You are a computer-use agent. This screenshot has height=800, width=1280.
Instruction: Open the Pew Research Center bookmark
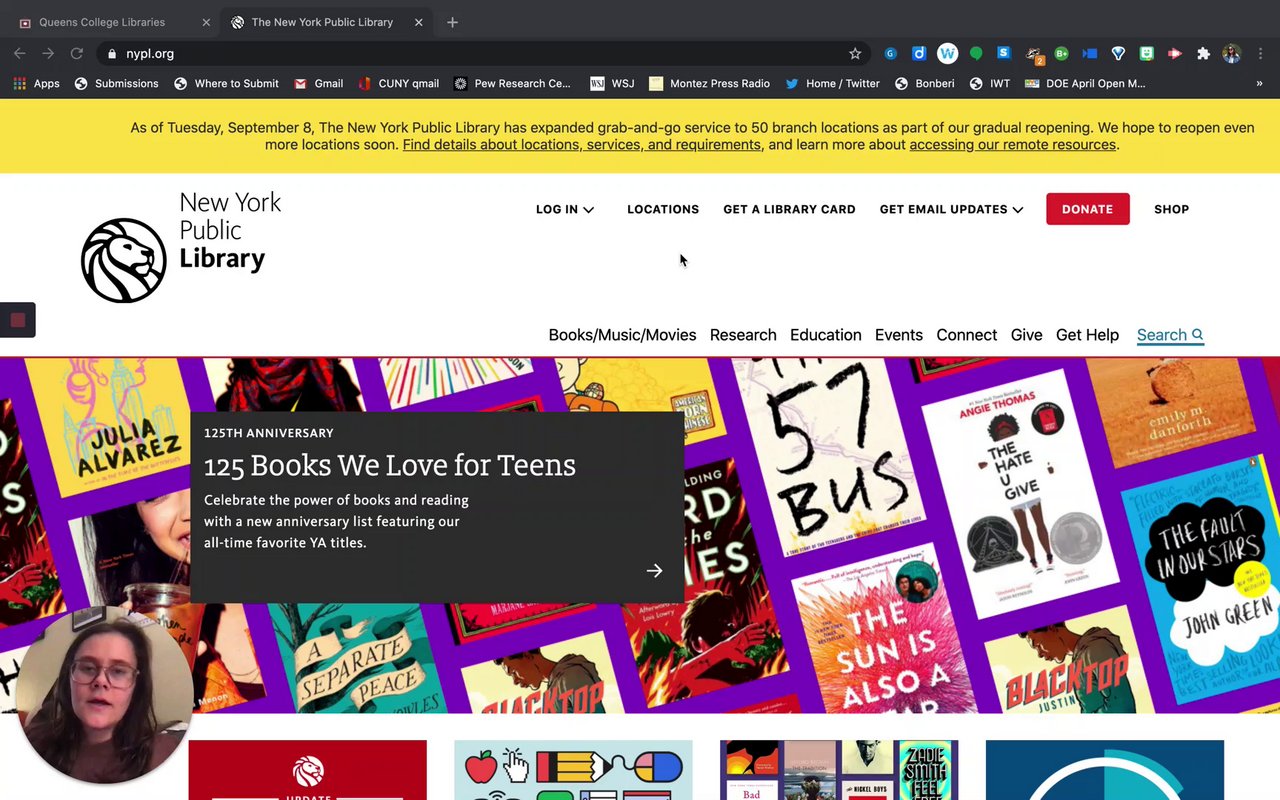point(512,84)
